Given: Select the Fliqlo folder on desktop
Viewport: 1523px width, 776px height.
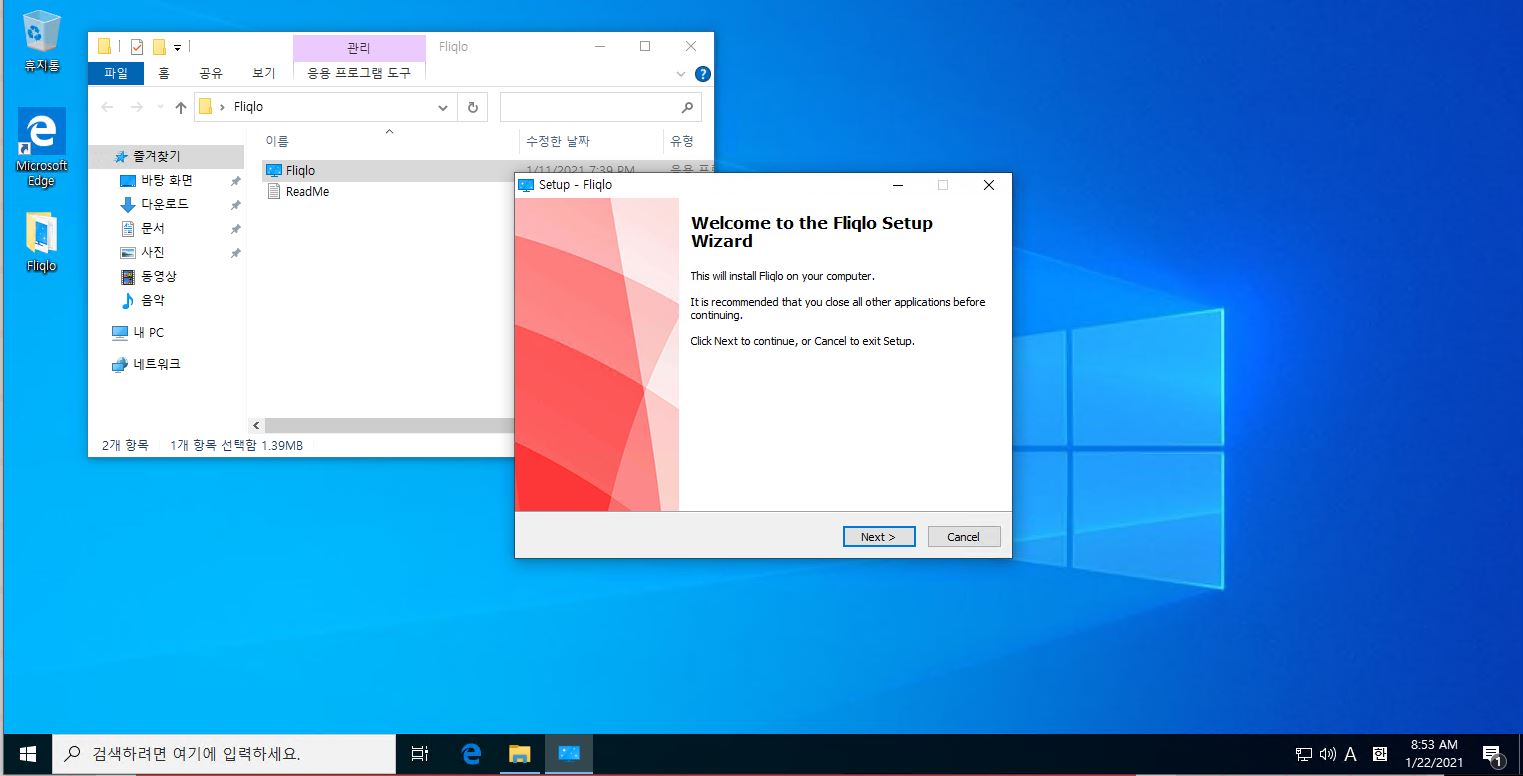Looking at the screenshot, I should 41,242.
